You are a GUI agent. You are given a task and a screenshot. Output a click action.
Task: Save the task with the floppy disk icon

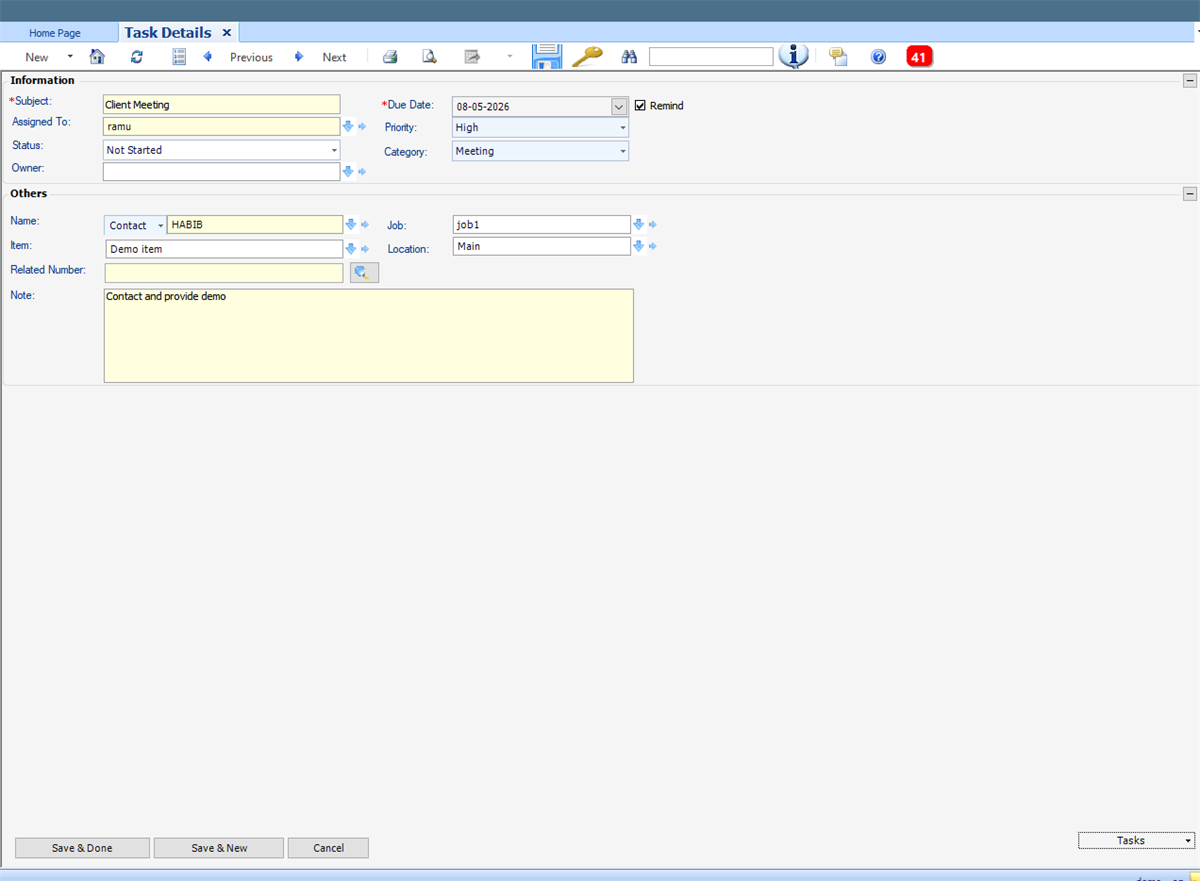coord(547,56)
